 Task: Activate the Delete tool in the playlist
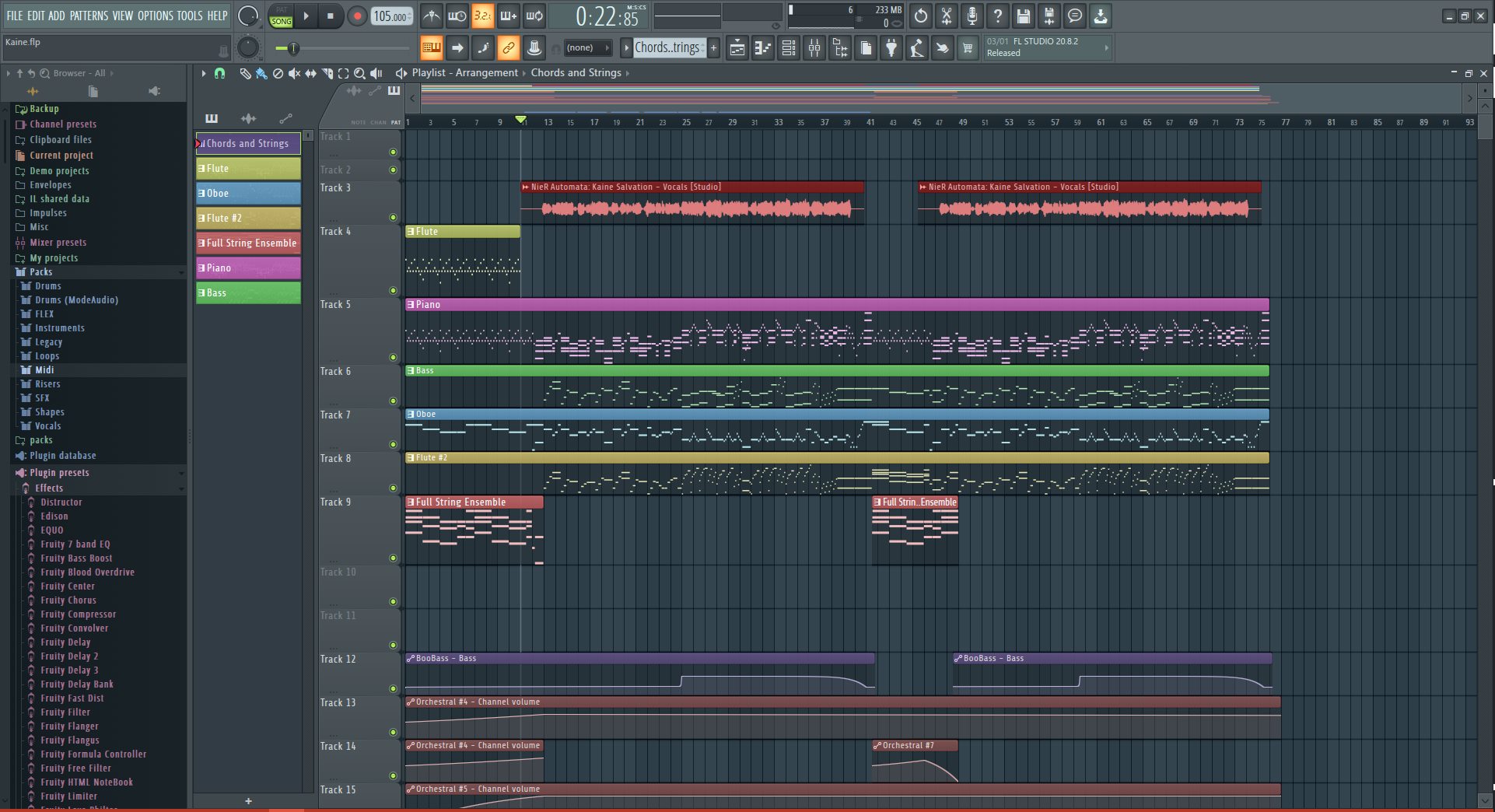coord(278,74)
